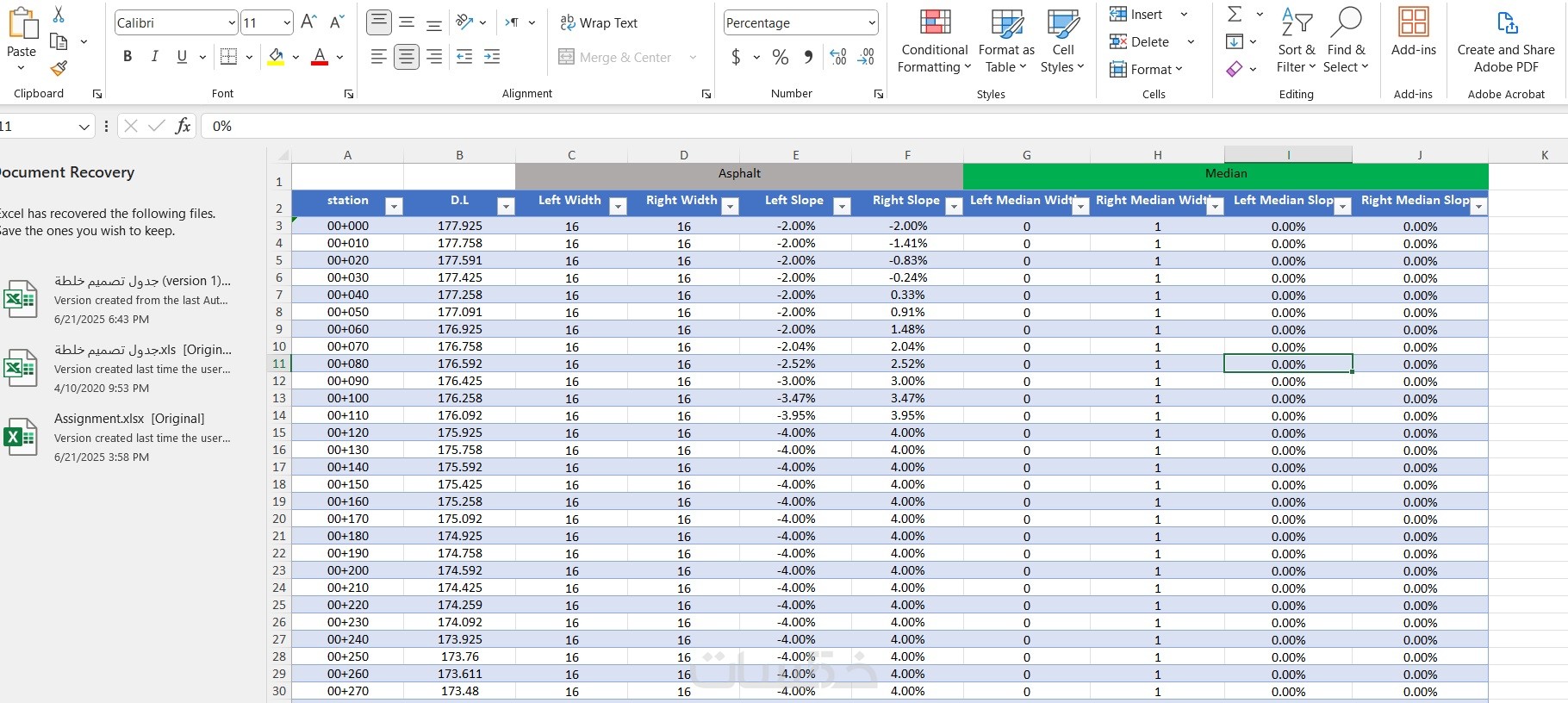The width and height of the screenshot is (1568, 703).
Task: Click Increase Decimal button
Action: [x=838, y=57]
